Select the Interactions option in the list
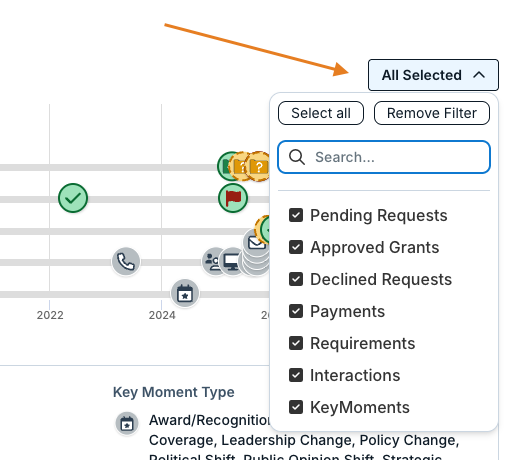This screenshot has width=513, height=460. (345, 375)
